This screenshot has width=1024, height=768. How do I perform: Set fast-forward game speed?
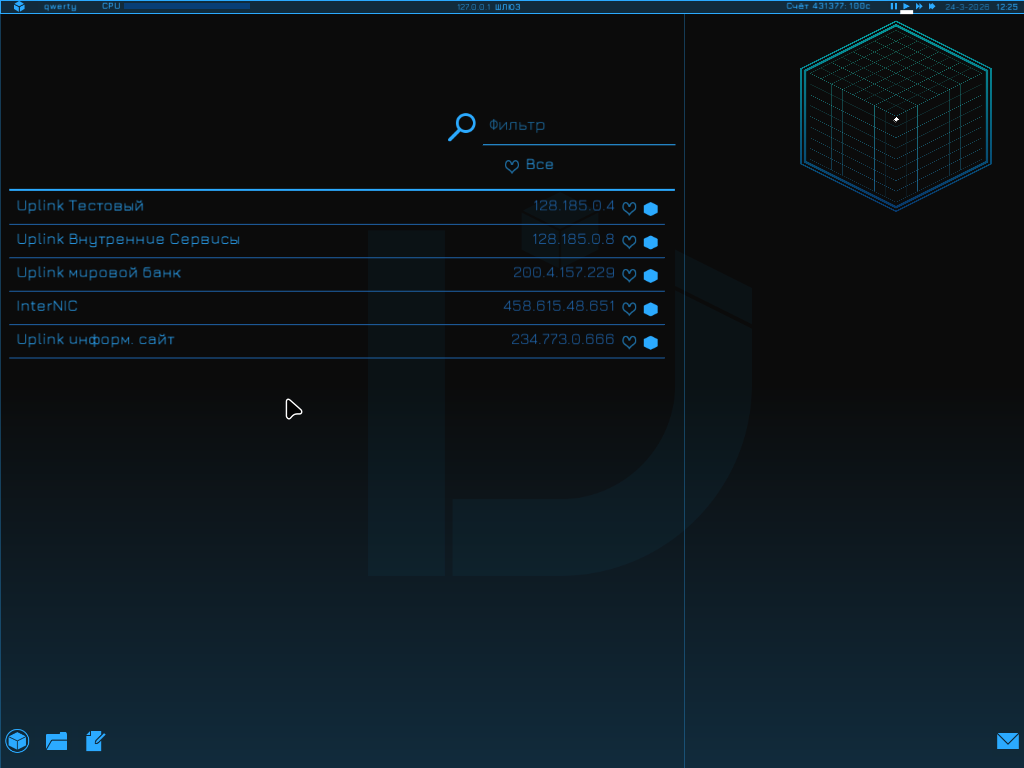coord(919,6)
